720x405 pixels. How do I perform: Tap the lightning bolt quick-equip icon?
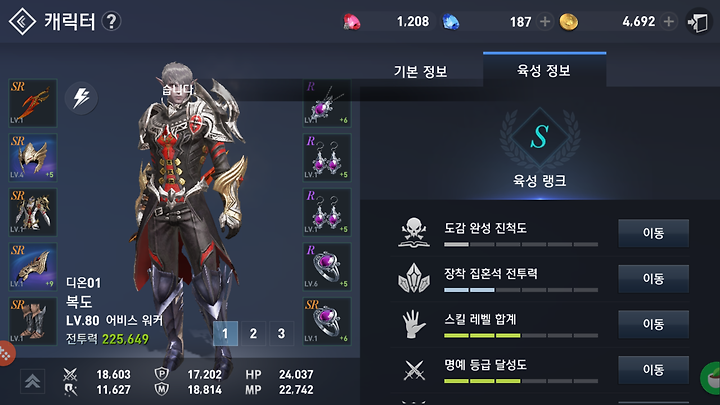tap(81, 98)
